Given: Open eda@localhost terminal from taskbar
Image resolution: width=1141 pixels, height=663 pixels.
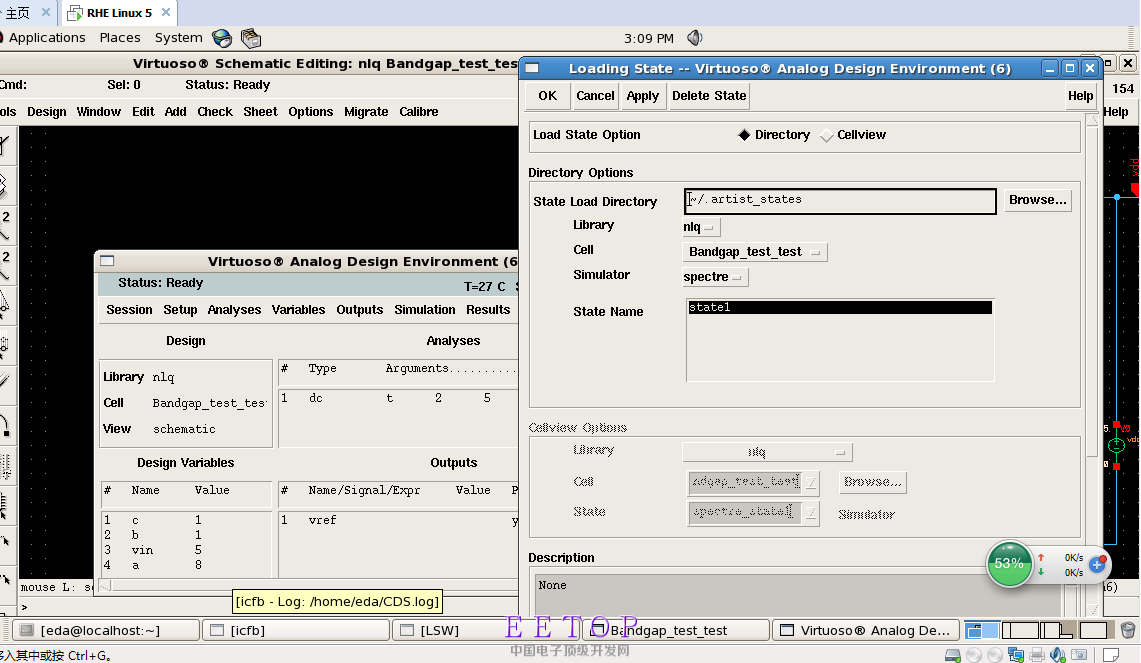Looking at the screenshot, I should [106, 630].
